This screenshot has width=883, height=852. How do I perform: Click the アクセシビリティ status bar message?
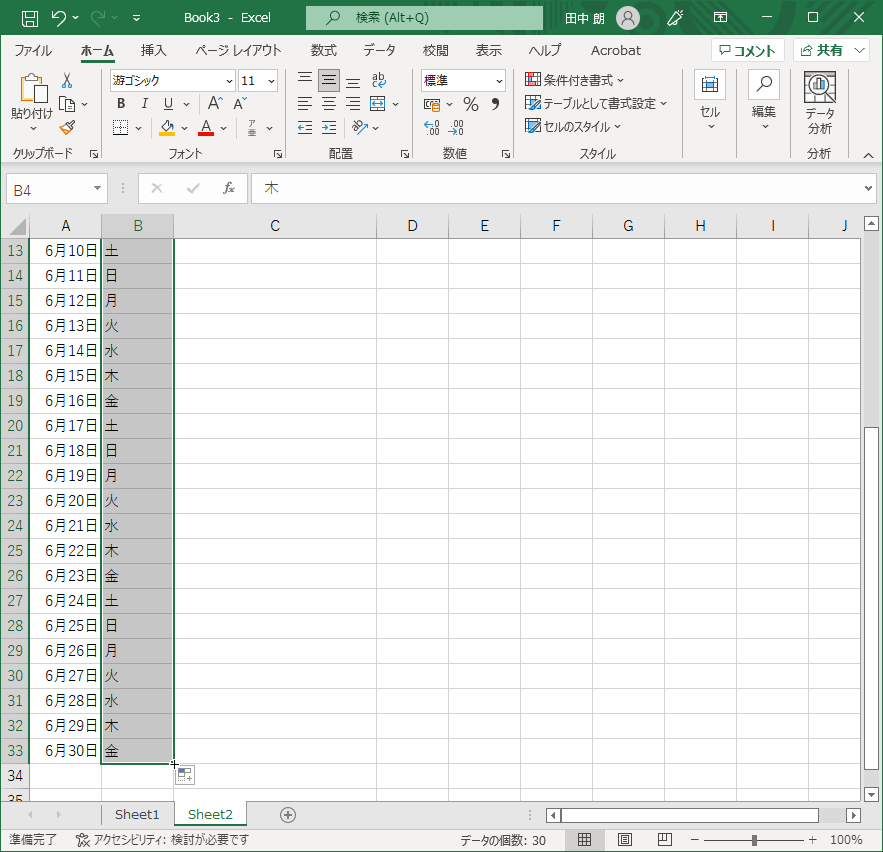pyautogui.click(x=162, y=840)
